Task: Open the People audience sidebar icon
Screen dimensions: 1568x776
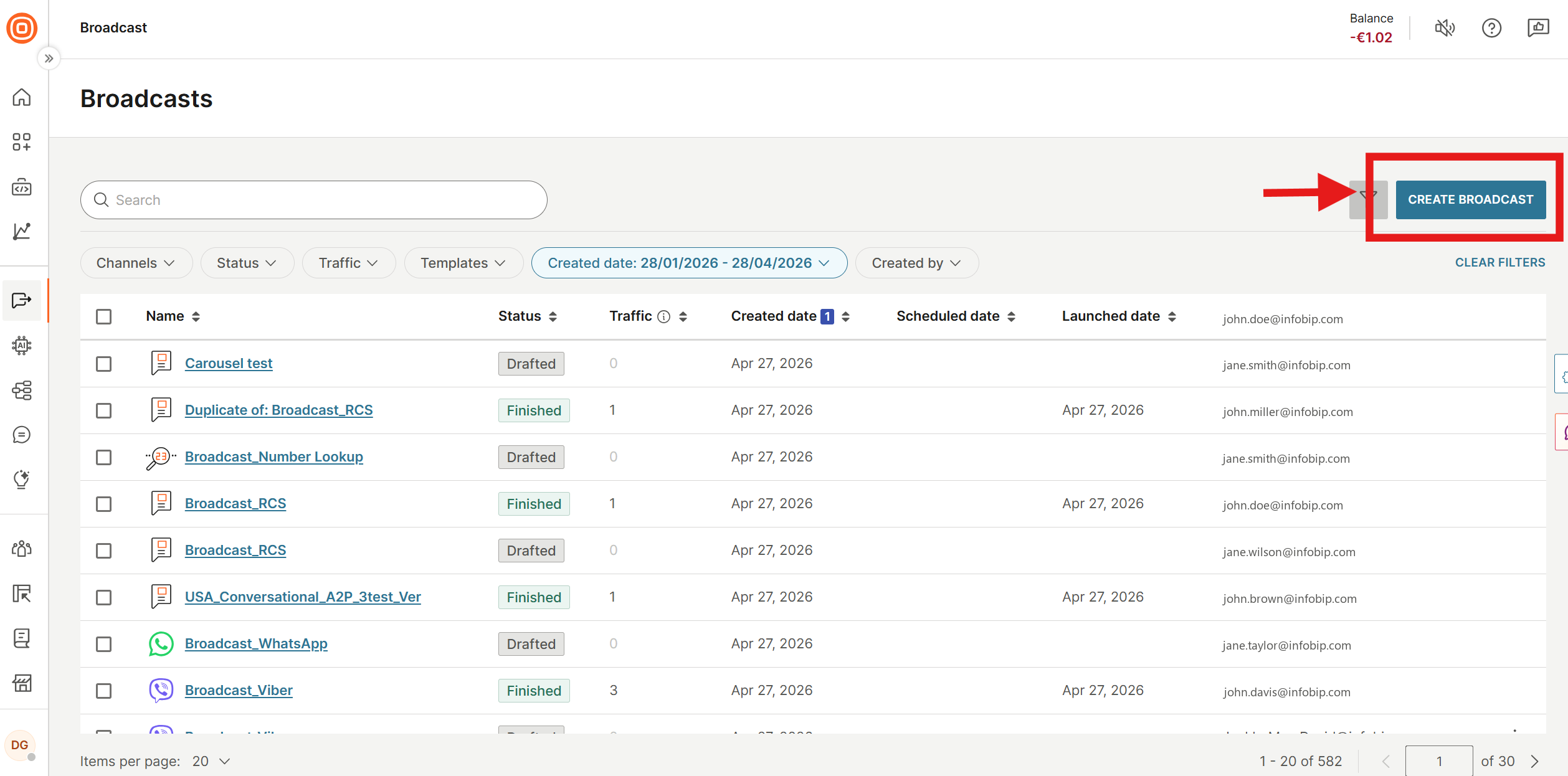Action: coord(22,549)
